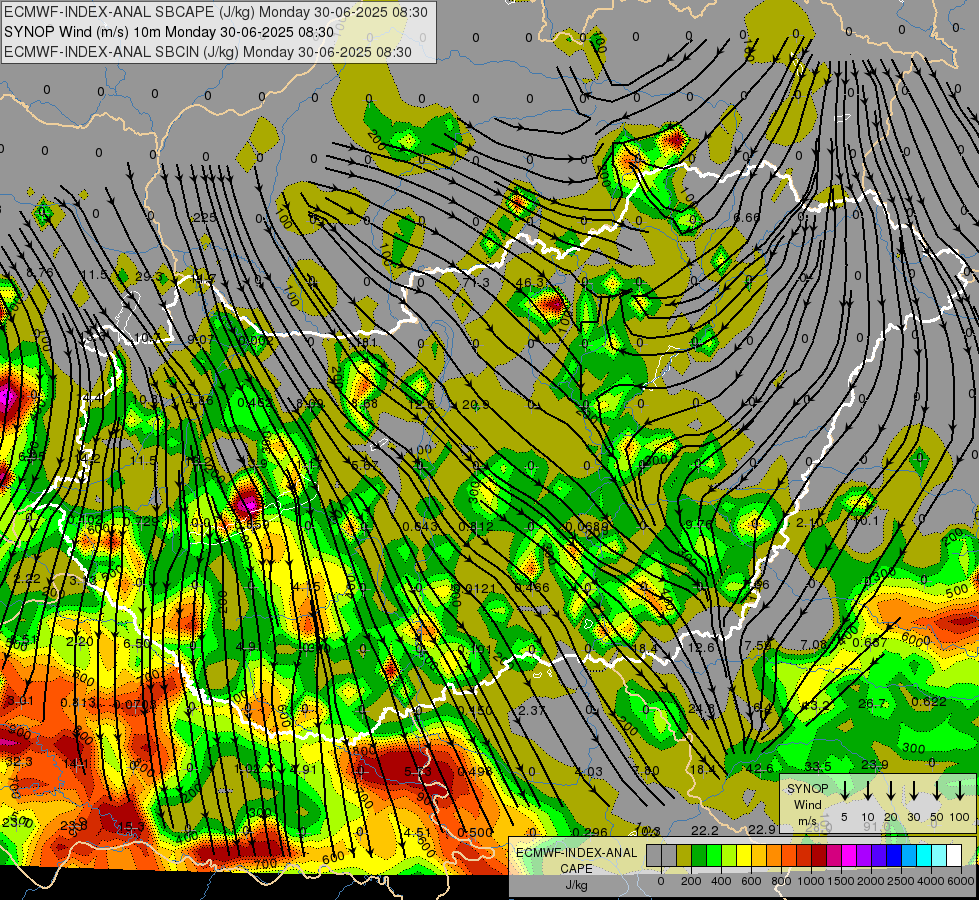This screenshot has width=979, height=900.
Task: Click the 0.622 value on the map
Action: (x=928, y=702)
